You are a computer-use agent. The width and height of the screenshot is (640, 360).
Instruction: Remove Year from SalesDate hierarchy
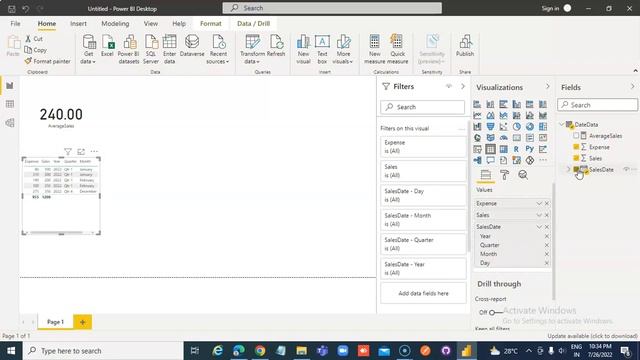pos(547,236)
